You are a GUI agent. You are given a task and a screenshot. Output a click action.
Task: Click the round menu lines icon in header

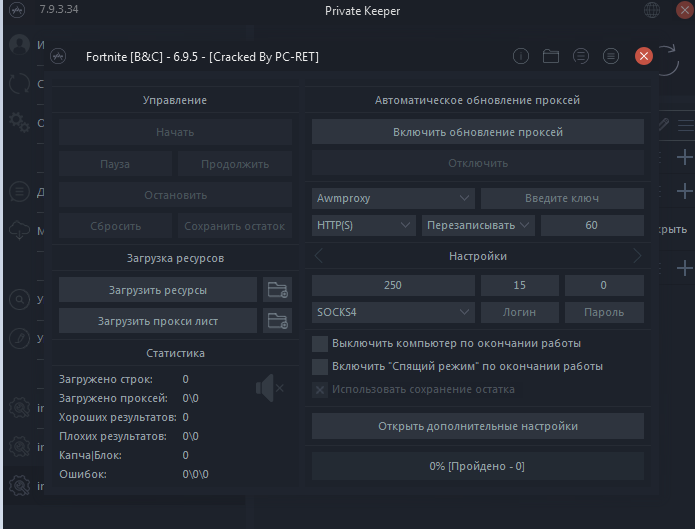[611, 56]
